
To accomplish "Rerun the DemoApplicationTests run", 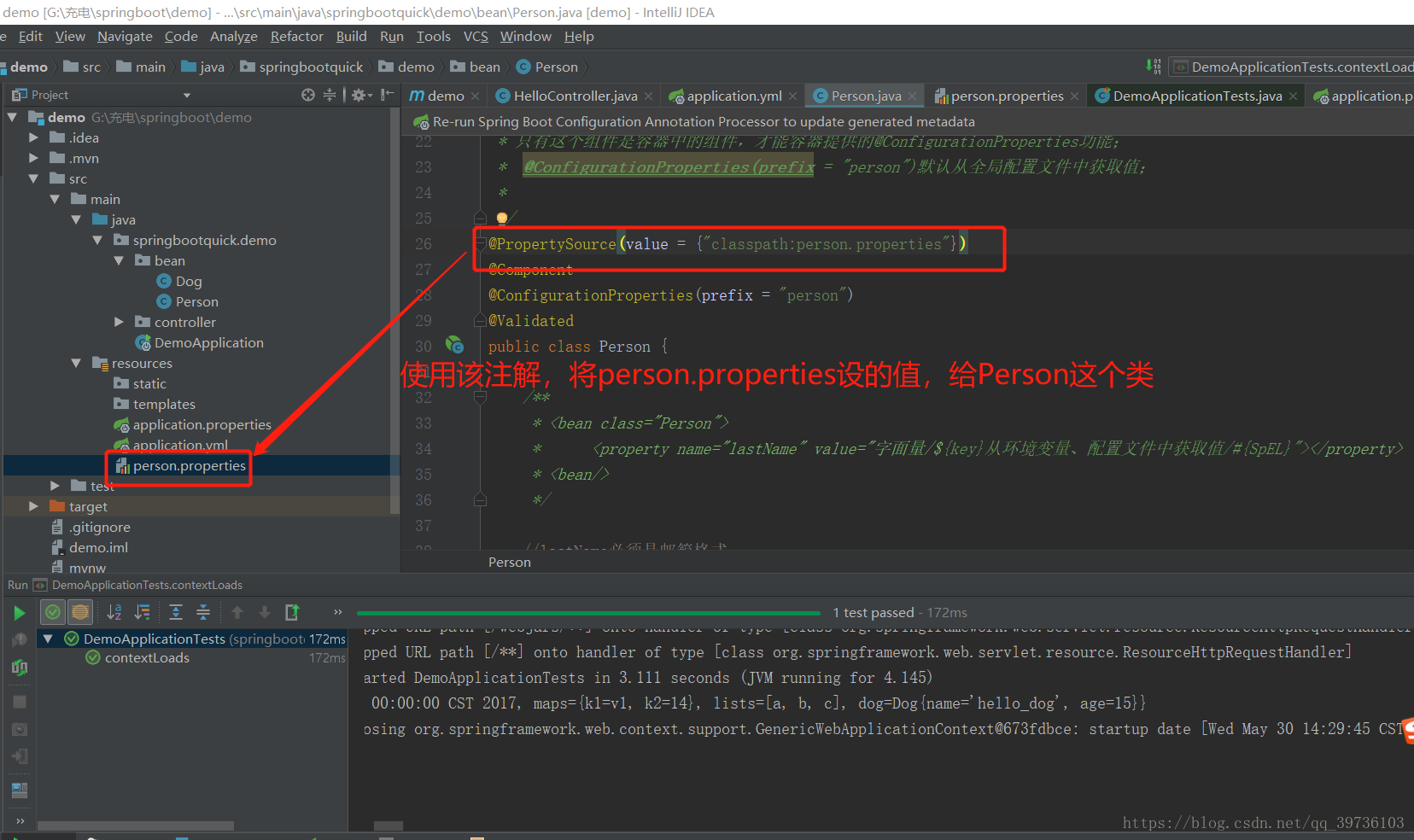I will [x=19, y=612].
